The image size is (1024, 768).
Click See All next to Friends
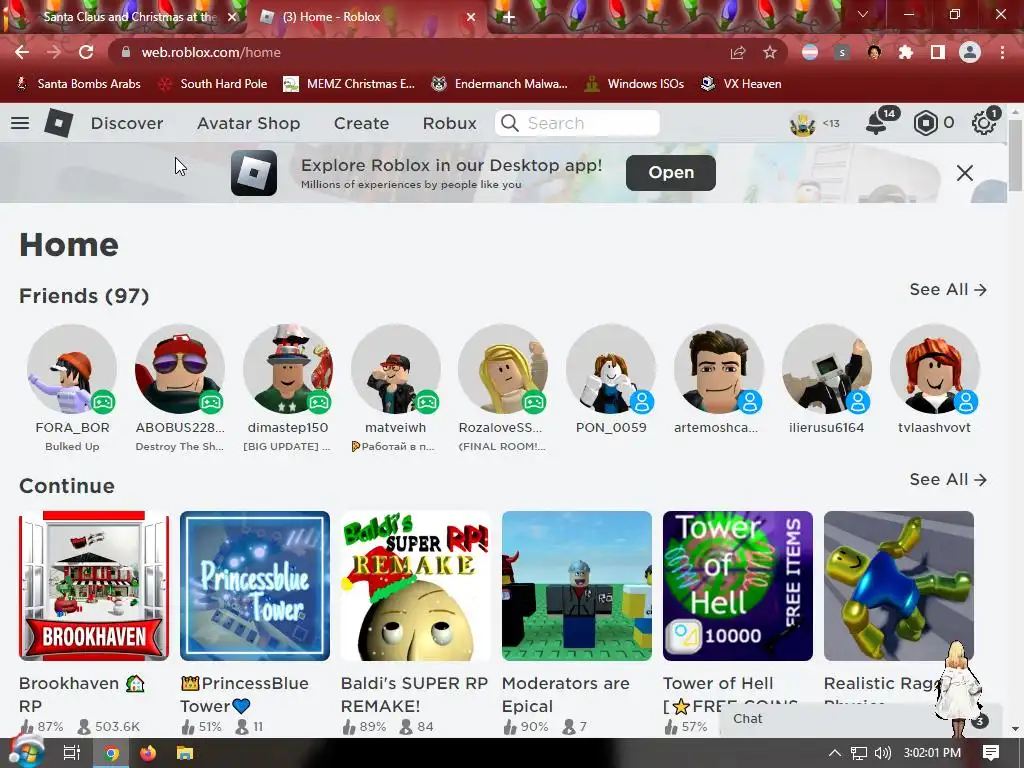click(x=948, y=289)
